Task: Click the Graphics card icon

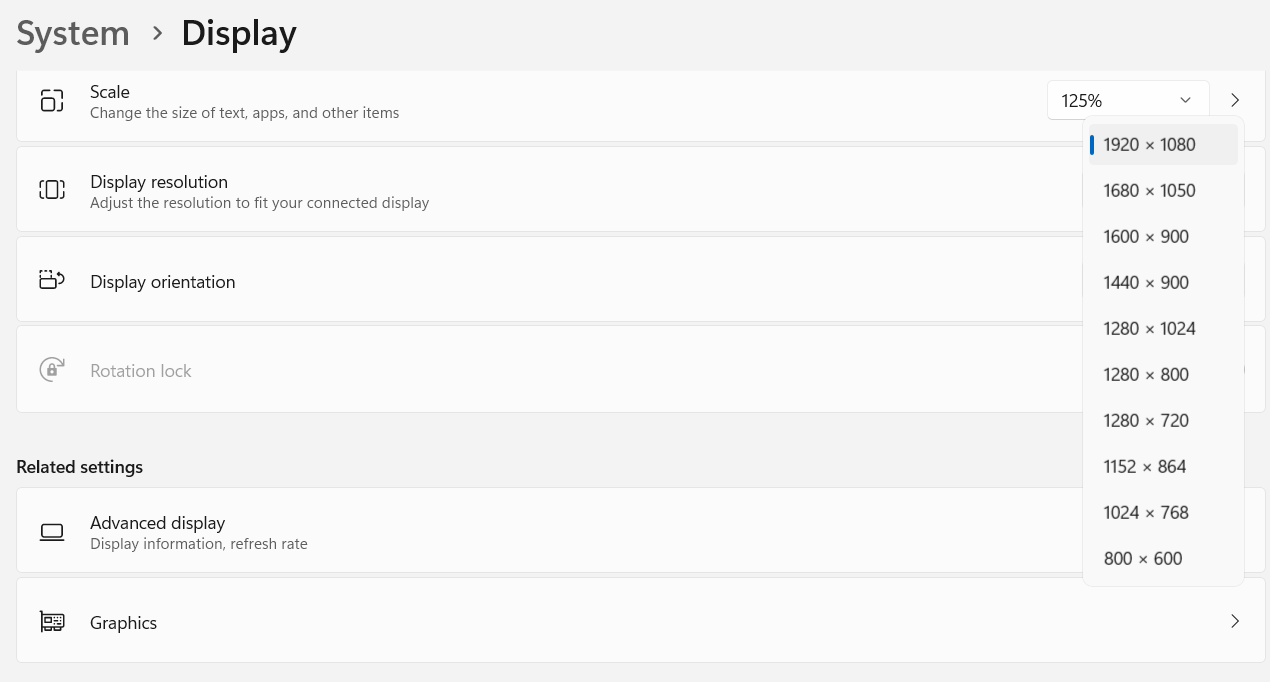Action: [x=52, y=622]
